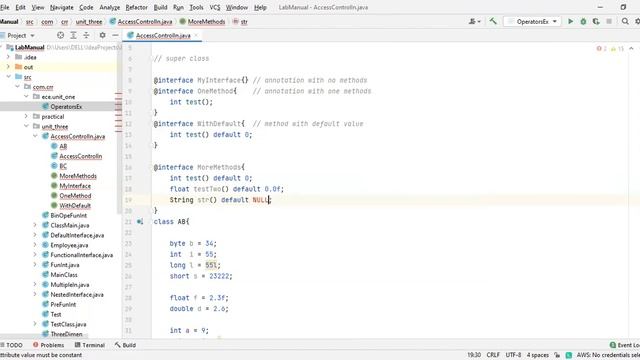Collapse AccessControlIn.java file node
The width and height of the screenshot is (640, 360).
[35, 136]
